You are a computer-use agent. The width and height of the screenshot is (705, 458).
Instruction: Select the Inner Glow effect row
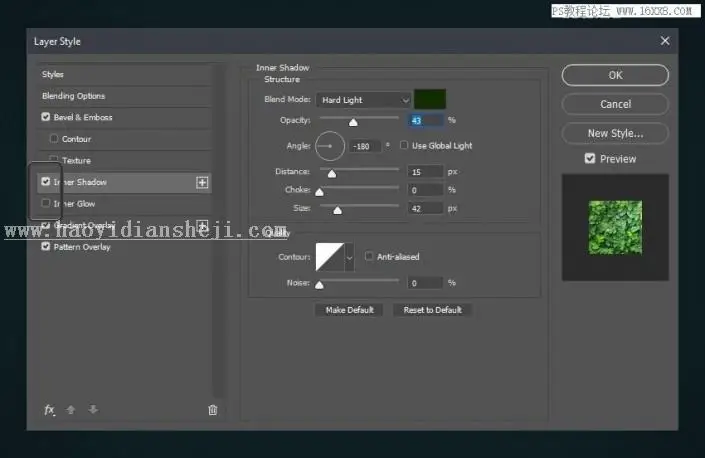[125, 204]
